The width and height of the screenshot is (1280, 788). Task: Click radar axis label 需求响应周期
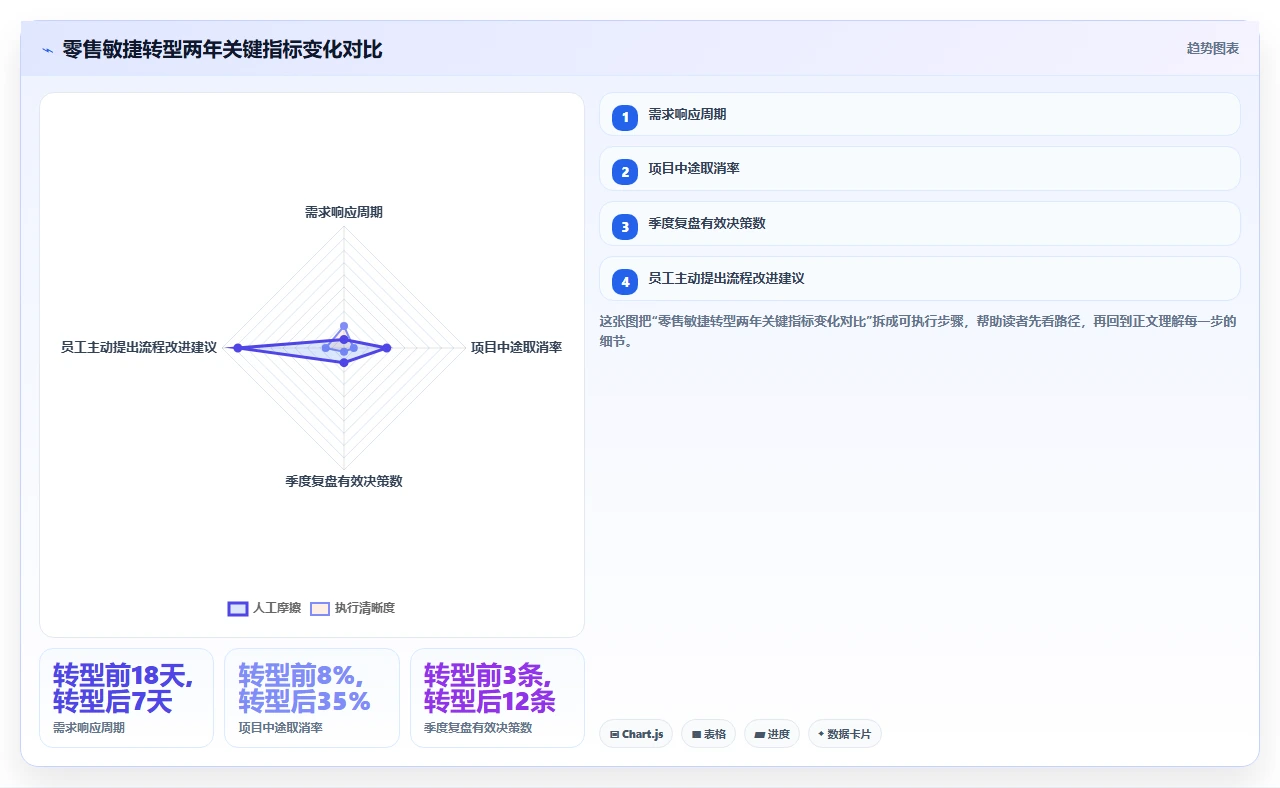tap(344, 212)
